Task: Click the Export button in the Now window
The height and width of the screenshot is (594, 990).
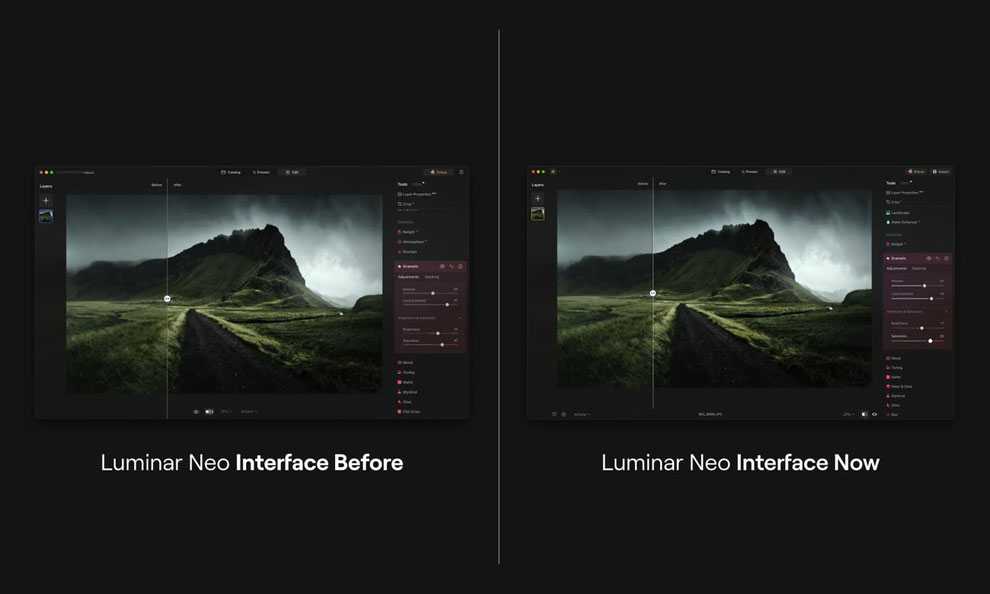Action: (941, 171)
